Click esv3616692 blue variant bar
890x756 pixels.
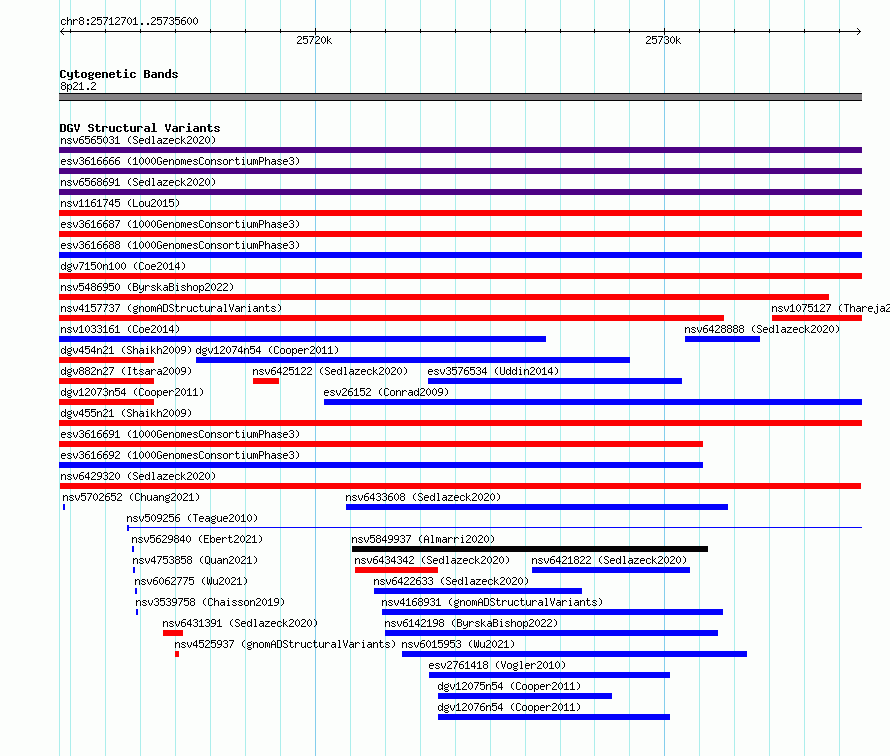tap(381, 465)
